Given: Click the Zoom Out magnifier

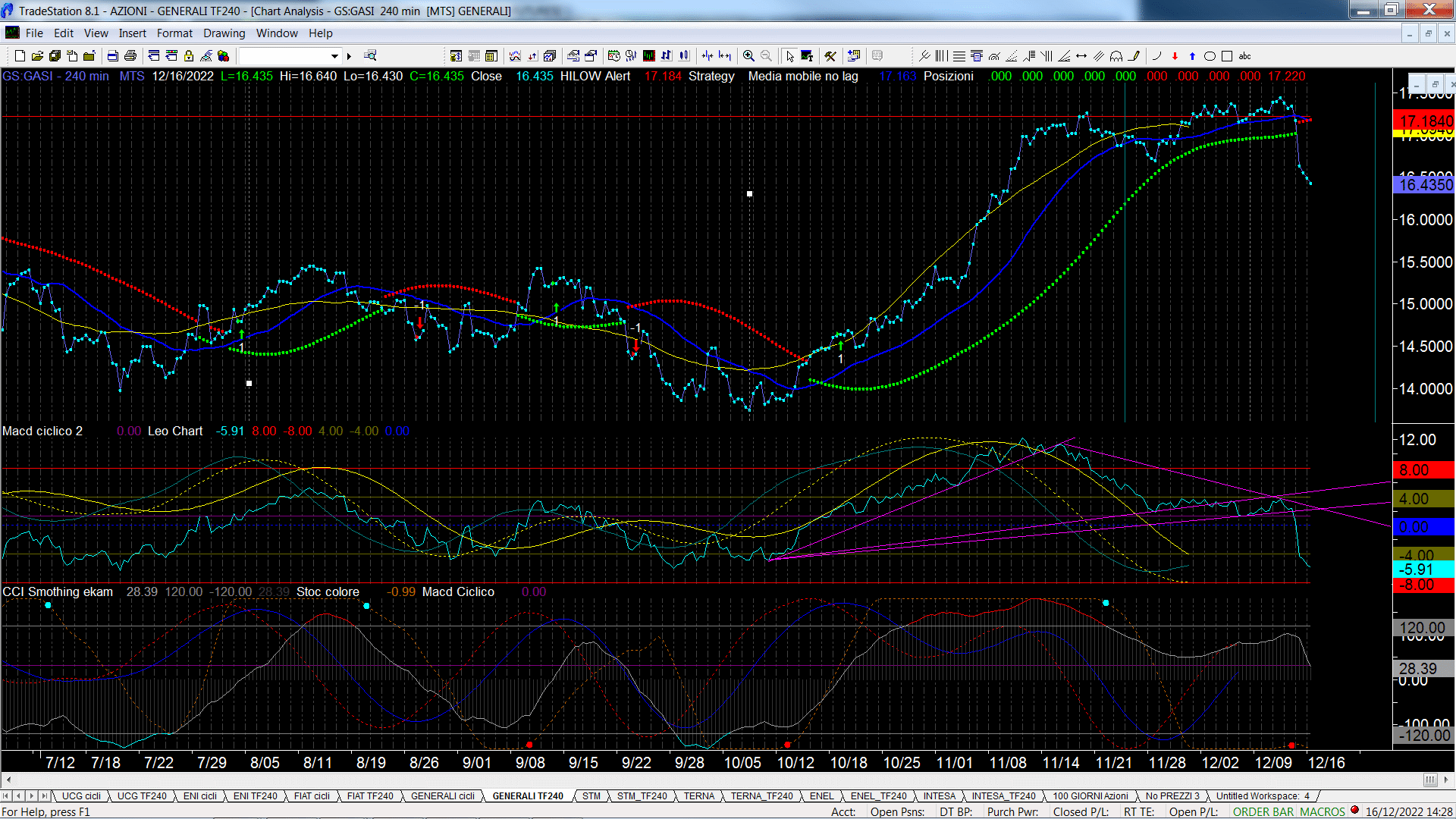Looking at the screenshot, I should 766,56.
